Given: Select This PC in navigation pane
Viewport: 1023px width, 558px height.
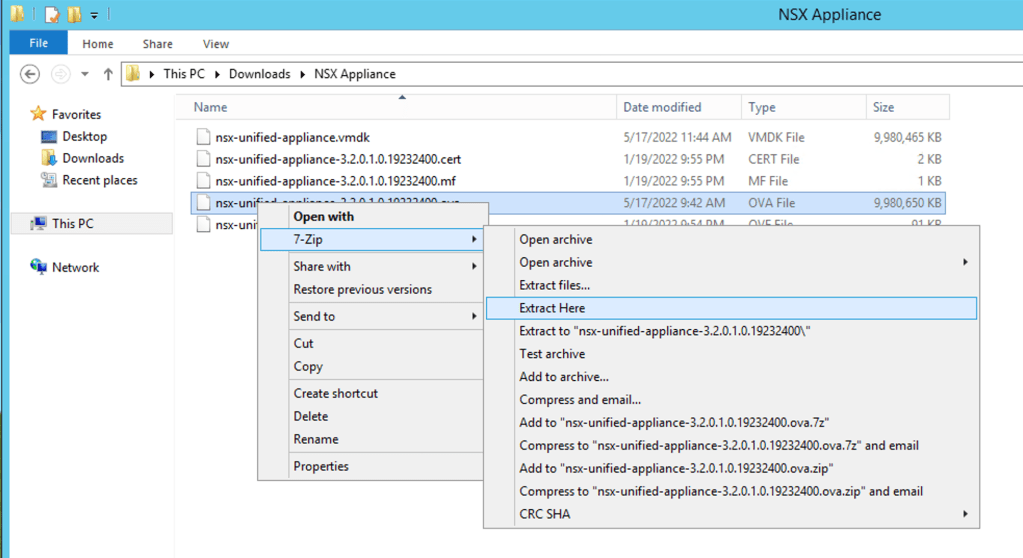Looking at the screenshot, I should pos(72,223).
